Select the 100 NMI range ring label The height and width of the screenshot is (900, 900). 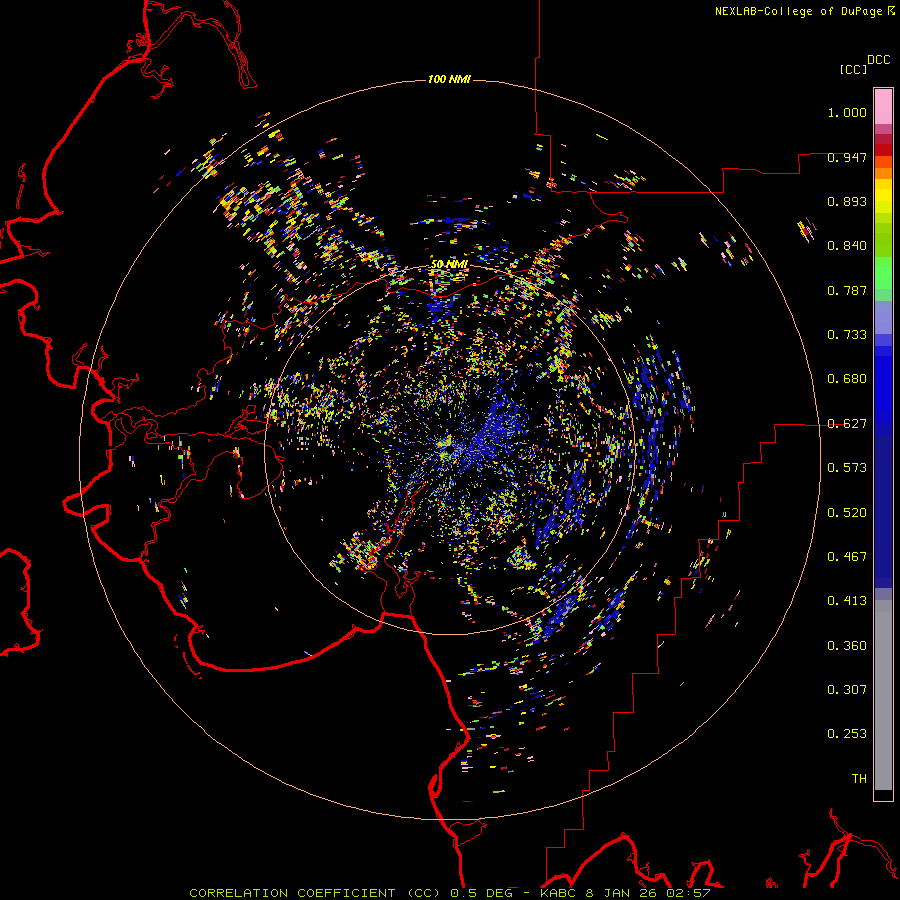(x=449, y=79)
